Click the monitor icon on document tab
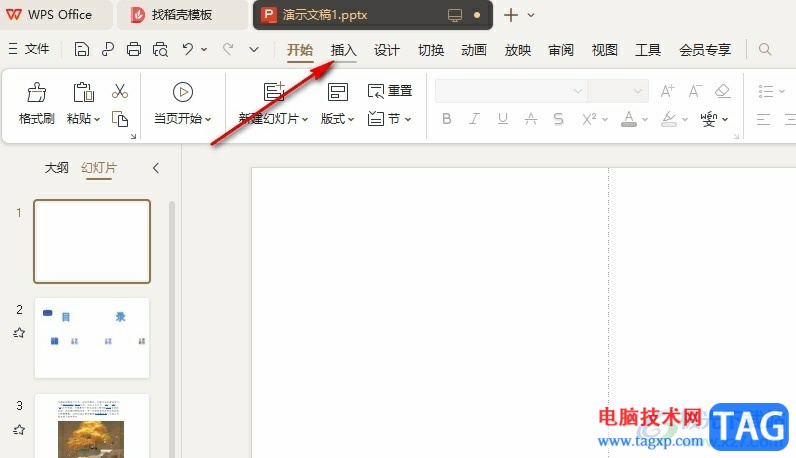The height and width of the screenshot is (458, 796). [455, 15]
